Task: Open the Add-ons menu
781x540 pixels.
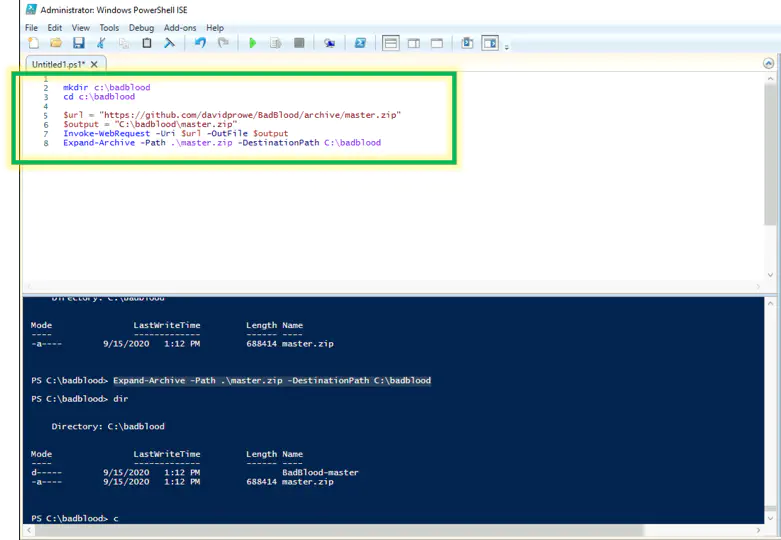Action: (180, 28)
